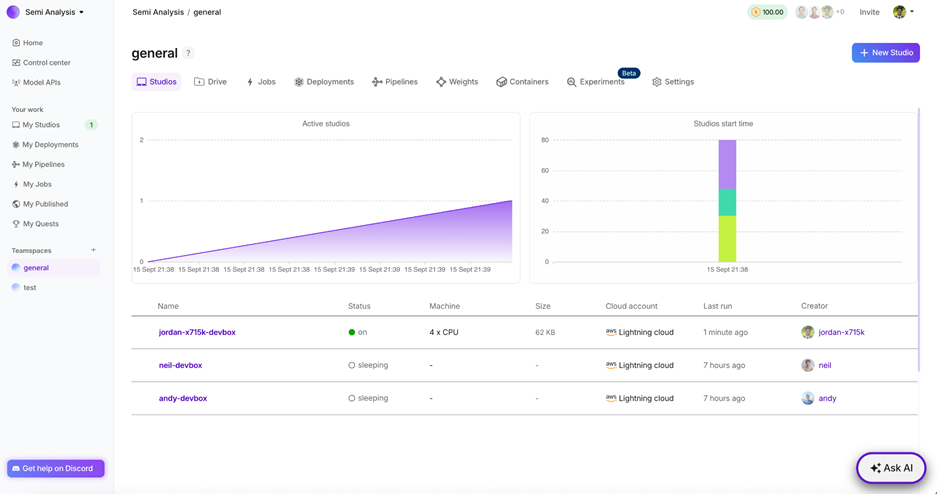Switch to the Drive tab
937x494 pixels.
(x=210, y=82)
